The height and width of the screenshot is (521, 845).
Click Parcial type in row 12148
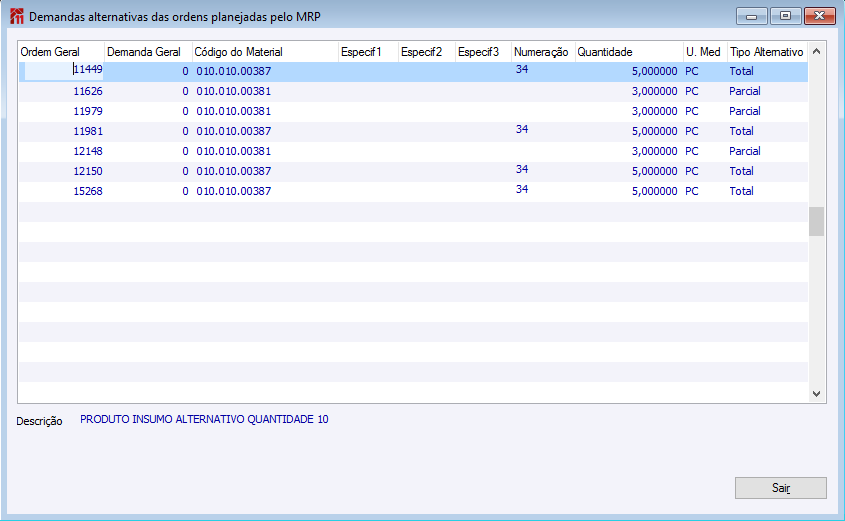pyautogui.click(x=745, y=151)
